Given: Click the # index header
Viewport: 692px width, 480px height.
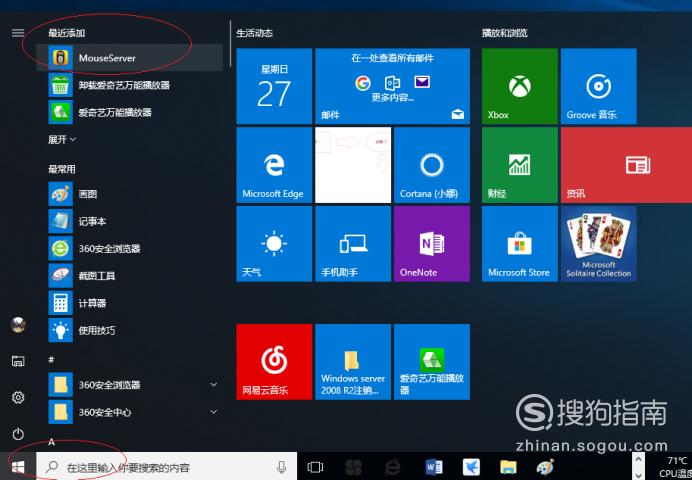Looking at the screenshot, I should coord(51,360).
